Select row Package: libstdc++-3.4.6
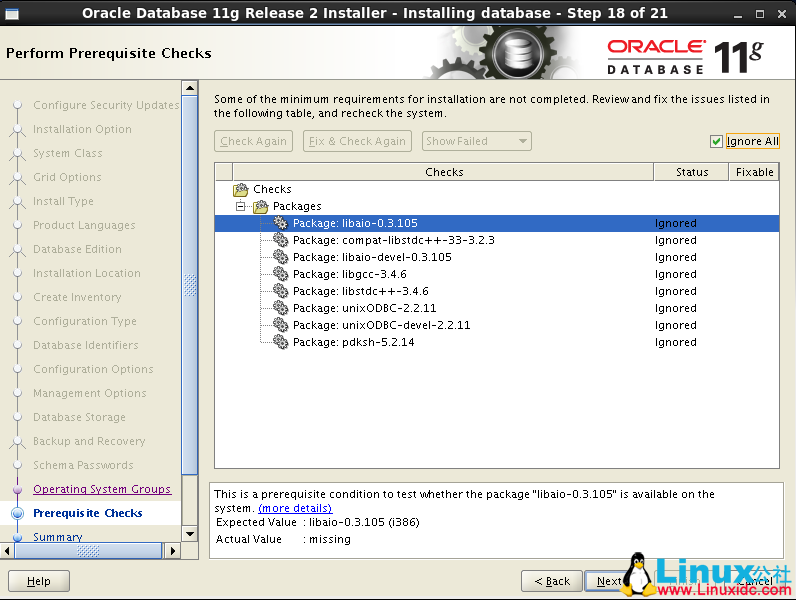This screenshot has height=600, width=796. point(496,291)
